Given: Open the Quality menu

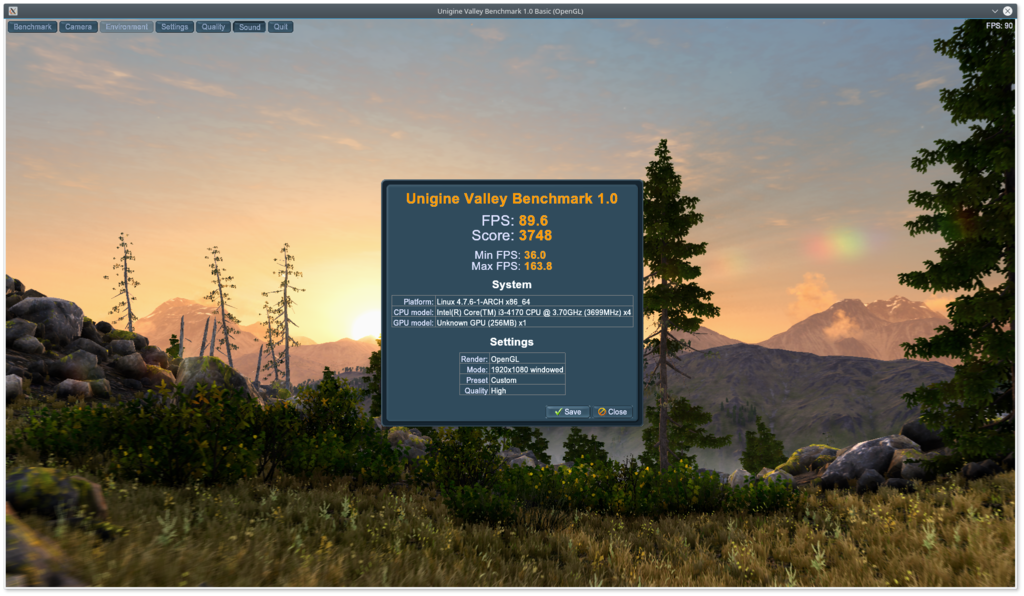Looking at the screenshot, I should pyautogui.click(x=213, y=27).
